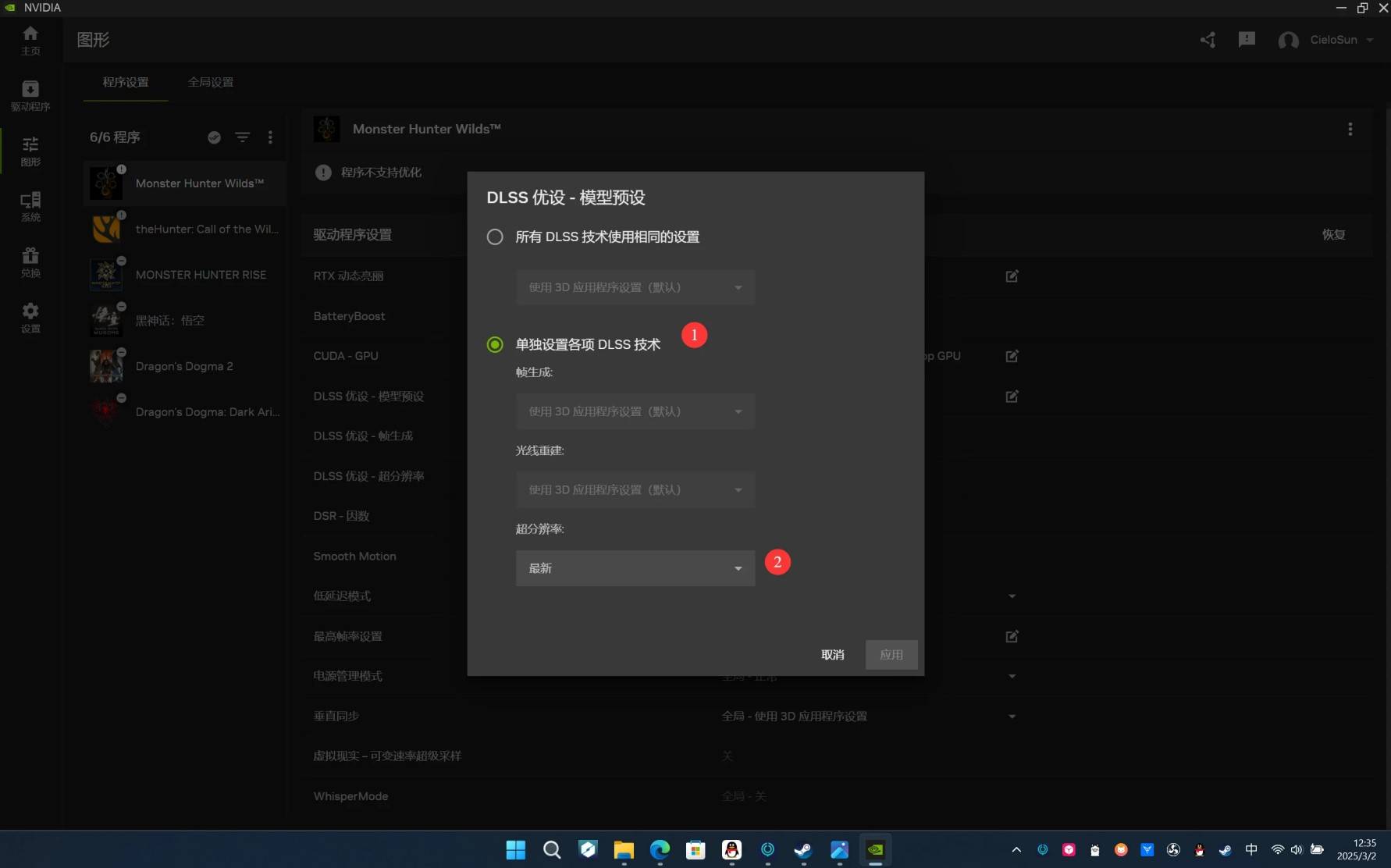The width and height of the screenshot is (1391, 868).
Task: Click edit icon for 最高帧率设置 row
Action: pos(1012,636)
